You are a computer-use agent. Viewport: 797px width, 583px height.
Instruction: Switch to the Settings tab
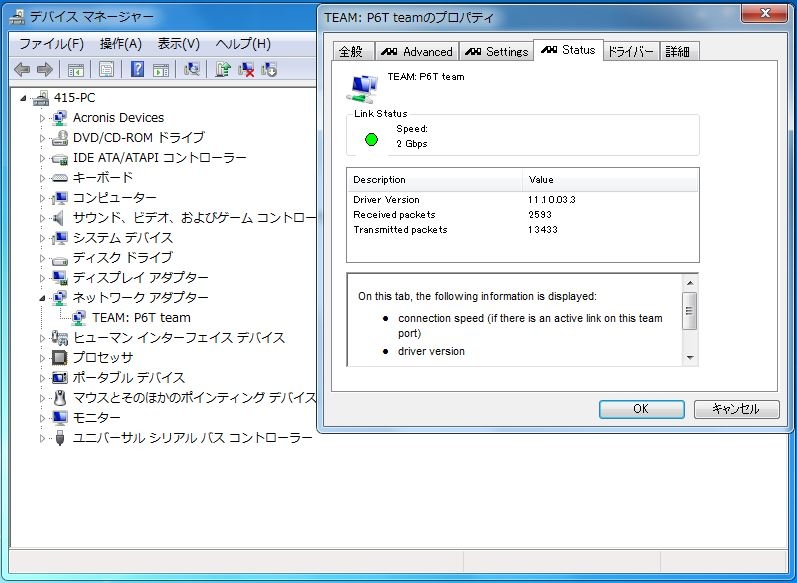[x=497, y=52]
